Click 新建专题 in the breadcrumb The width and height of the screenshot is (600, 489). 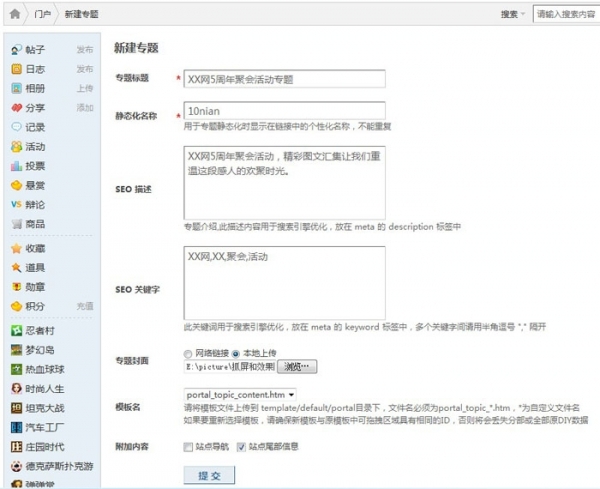82,15
